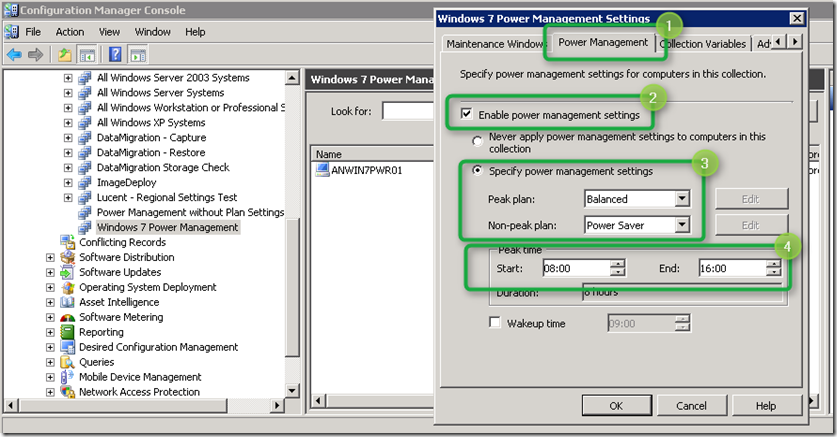The image size is (837, 437).
Task: Toggle the Show/Hide console tree icon
Action: [x=87, y=54]
